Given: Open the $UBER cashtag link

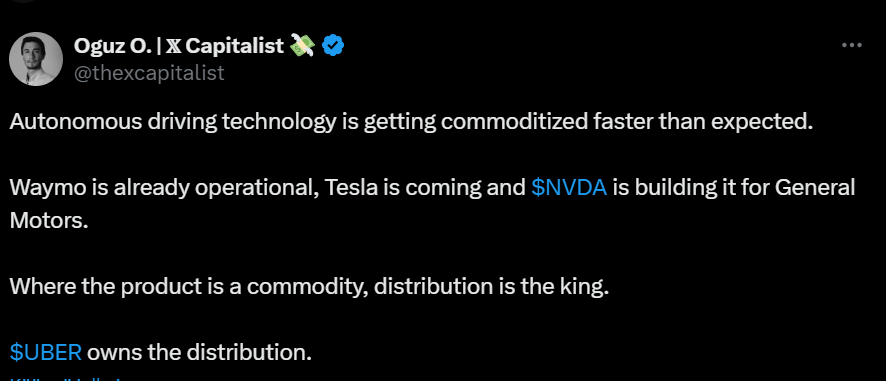Looking at the screenshot, I should (x=46, y=352).
